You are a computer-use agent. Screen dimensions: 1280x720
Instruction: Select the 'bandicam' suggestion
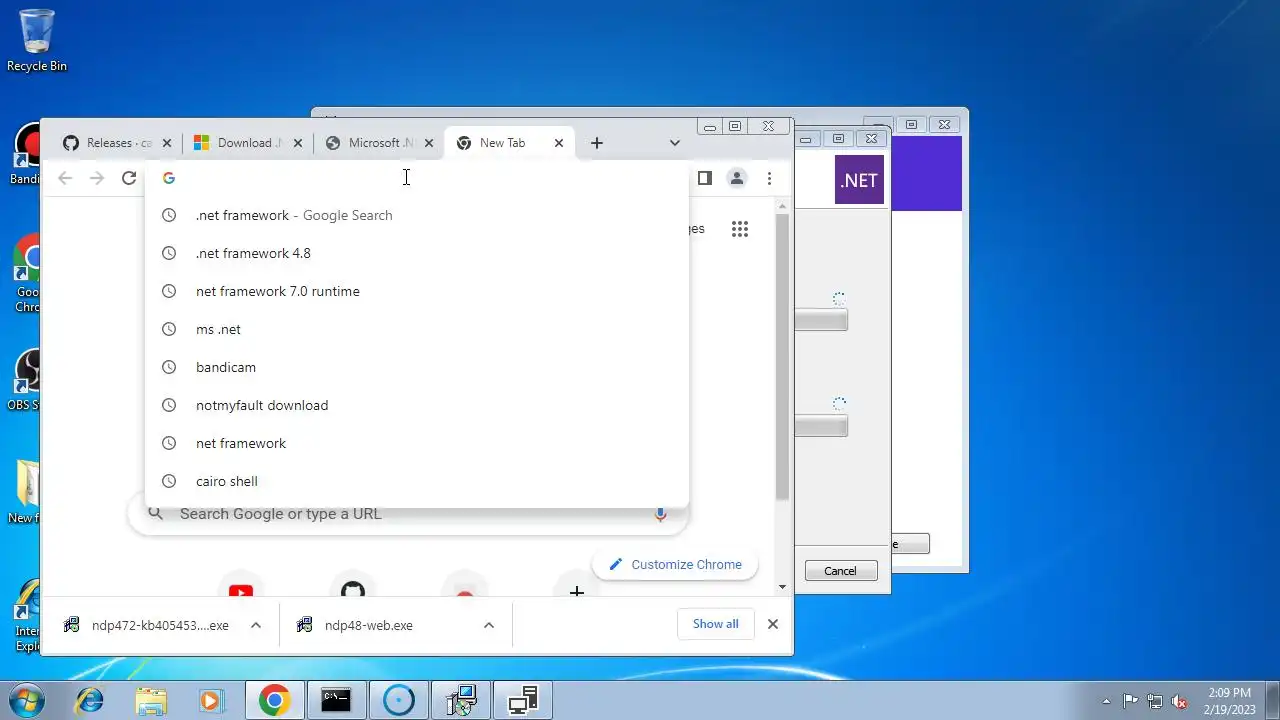coord(417,367)
